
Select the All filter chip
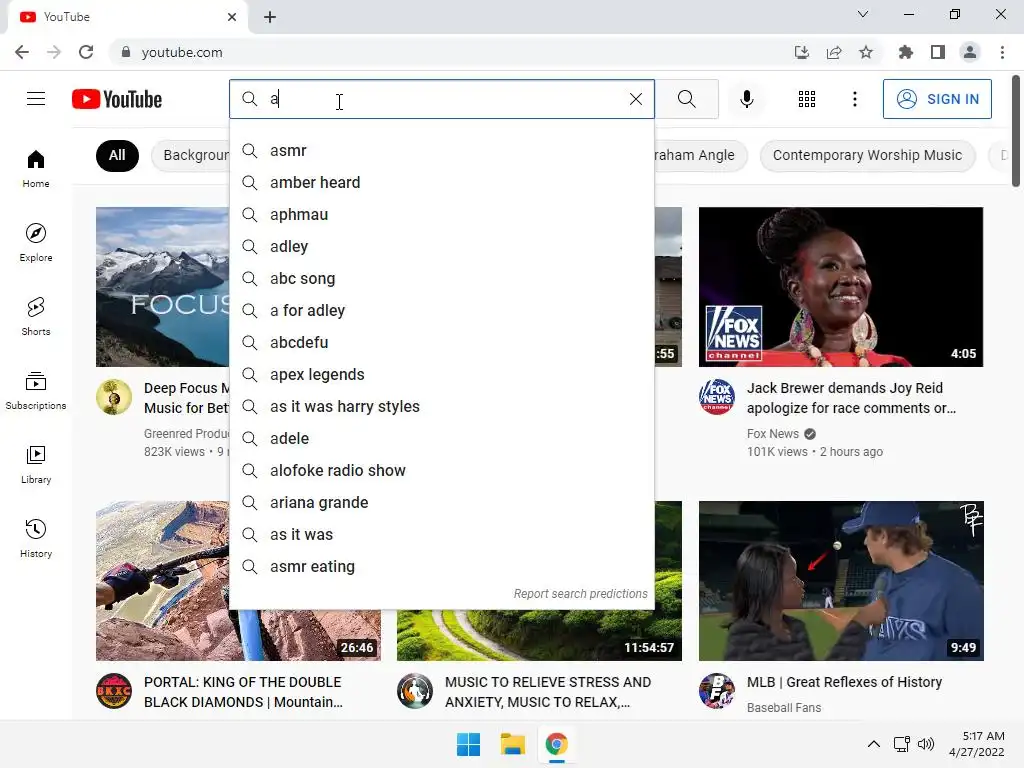117,155
